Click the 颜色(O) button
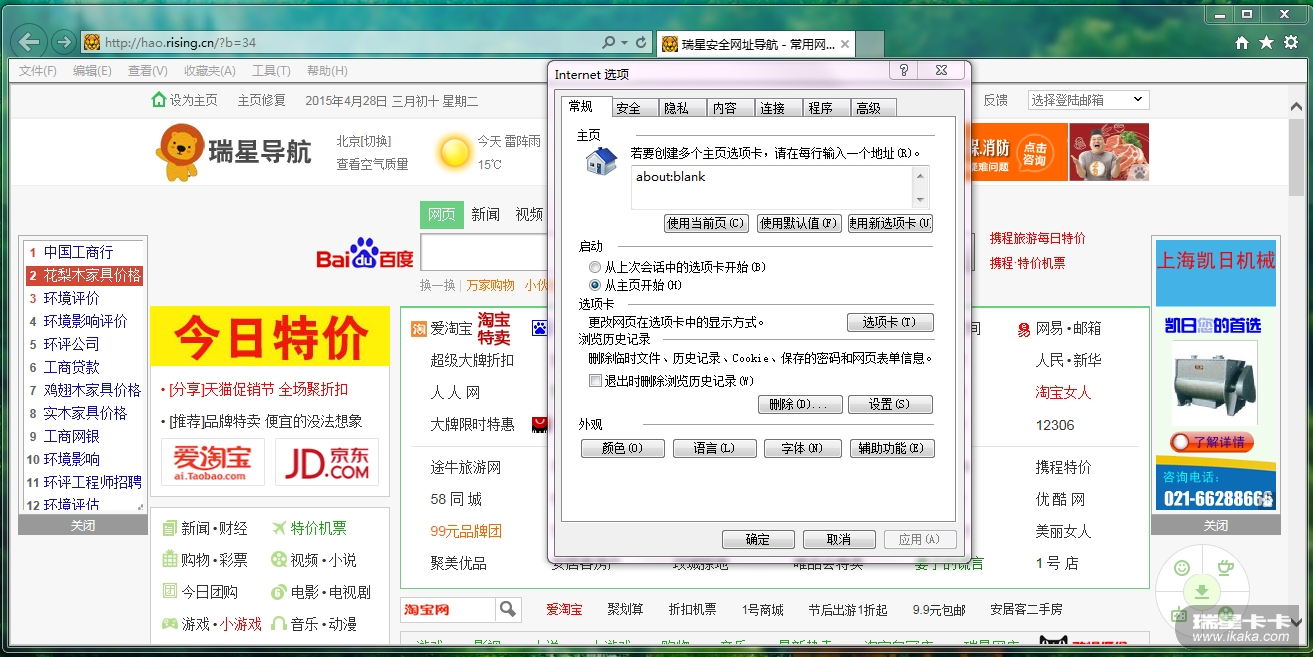The height and width of the screenshot is (657, 1313). point(622,449)
